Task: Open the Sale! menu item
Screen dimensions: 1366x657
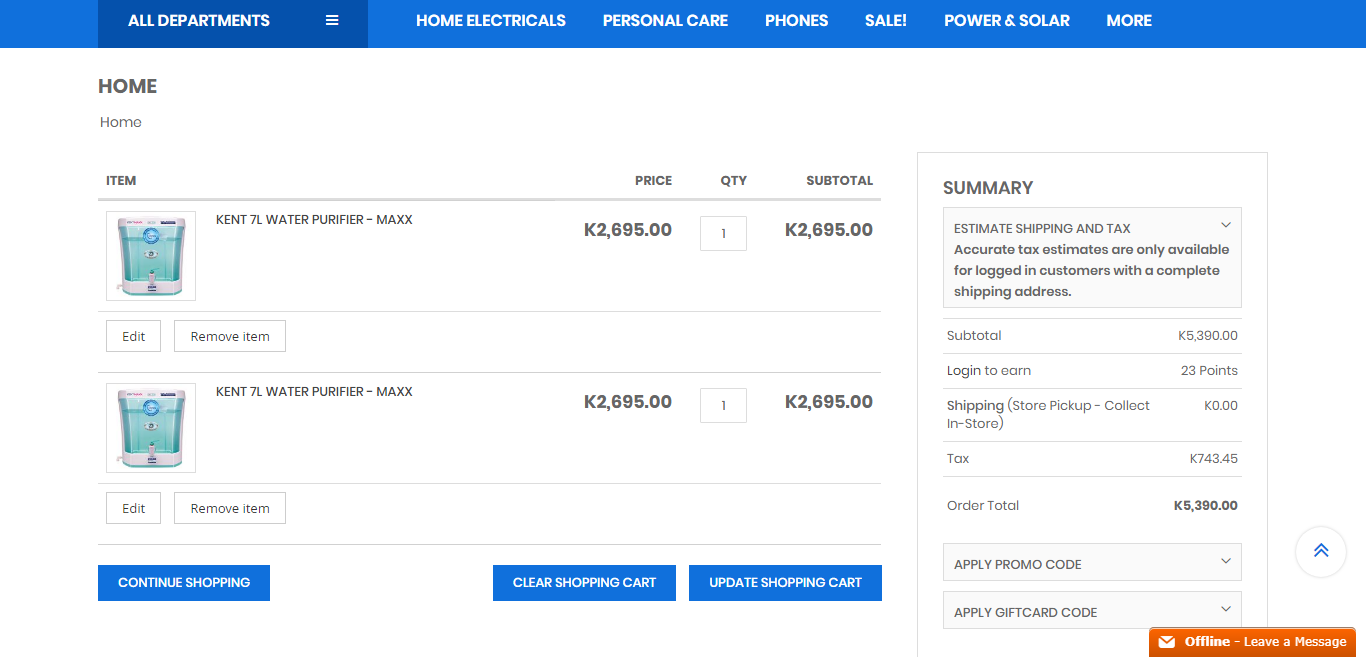Action: (886, 20)
